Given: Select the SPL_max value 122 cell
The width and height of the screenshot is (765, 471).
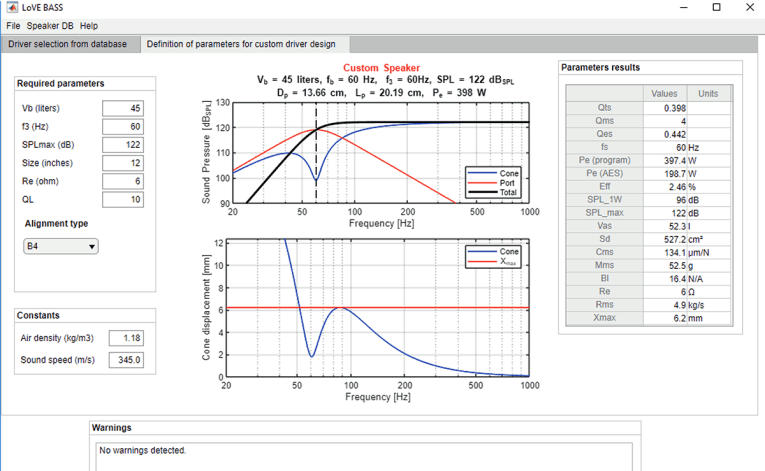Looking at the screenshot, I should point(665,213).
